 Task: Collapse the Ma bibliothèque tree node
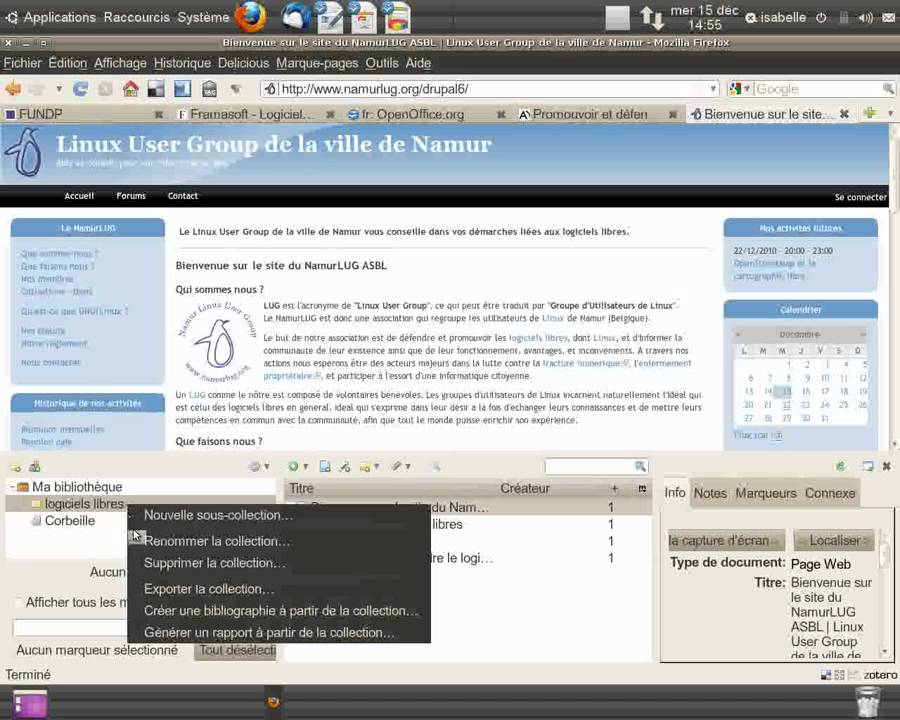(11, 487)
